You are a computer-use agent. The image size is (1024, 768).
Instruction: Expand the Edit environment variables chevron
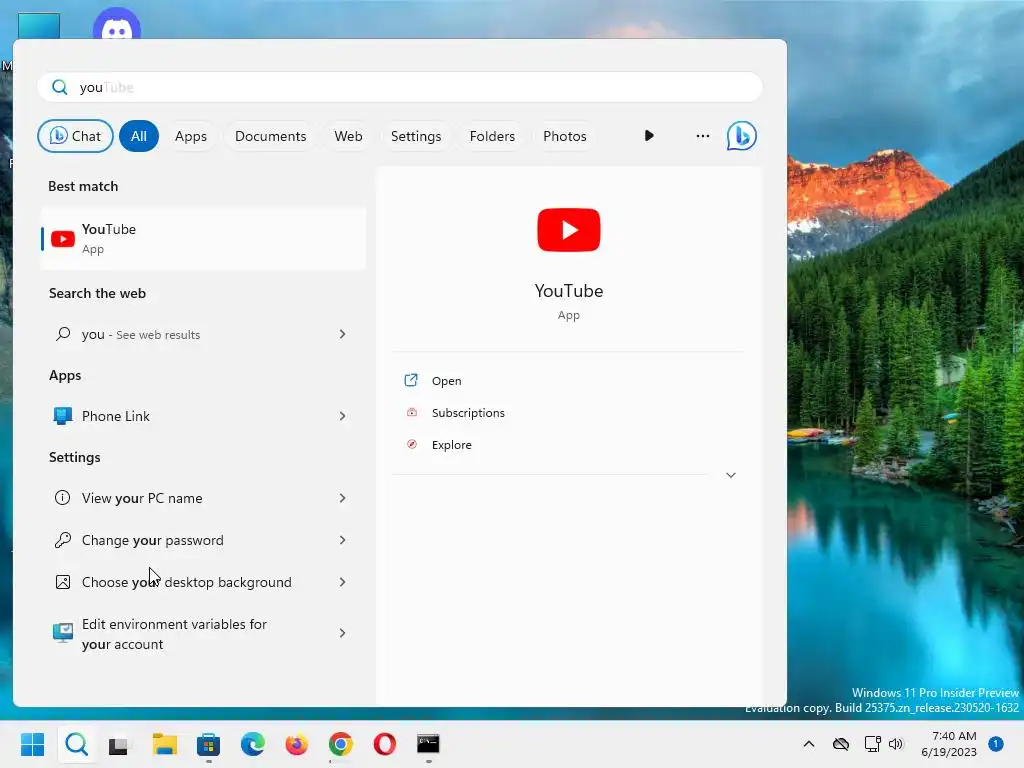tap(342, 633)
